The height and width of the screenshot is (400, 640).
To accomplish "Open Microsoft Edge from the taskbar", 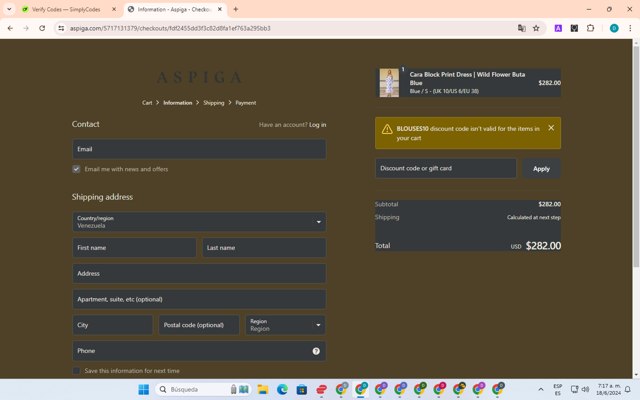I will coord(282,389).
